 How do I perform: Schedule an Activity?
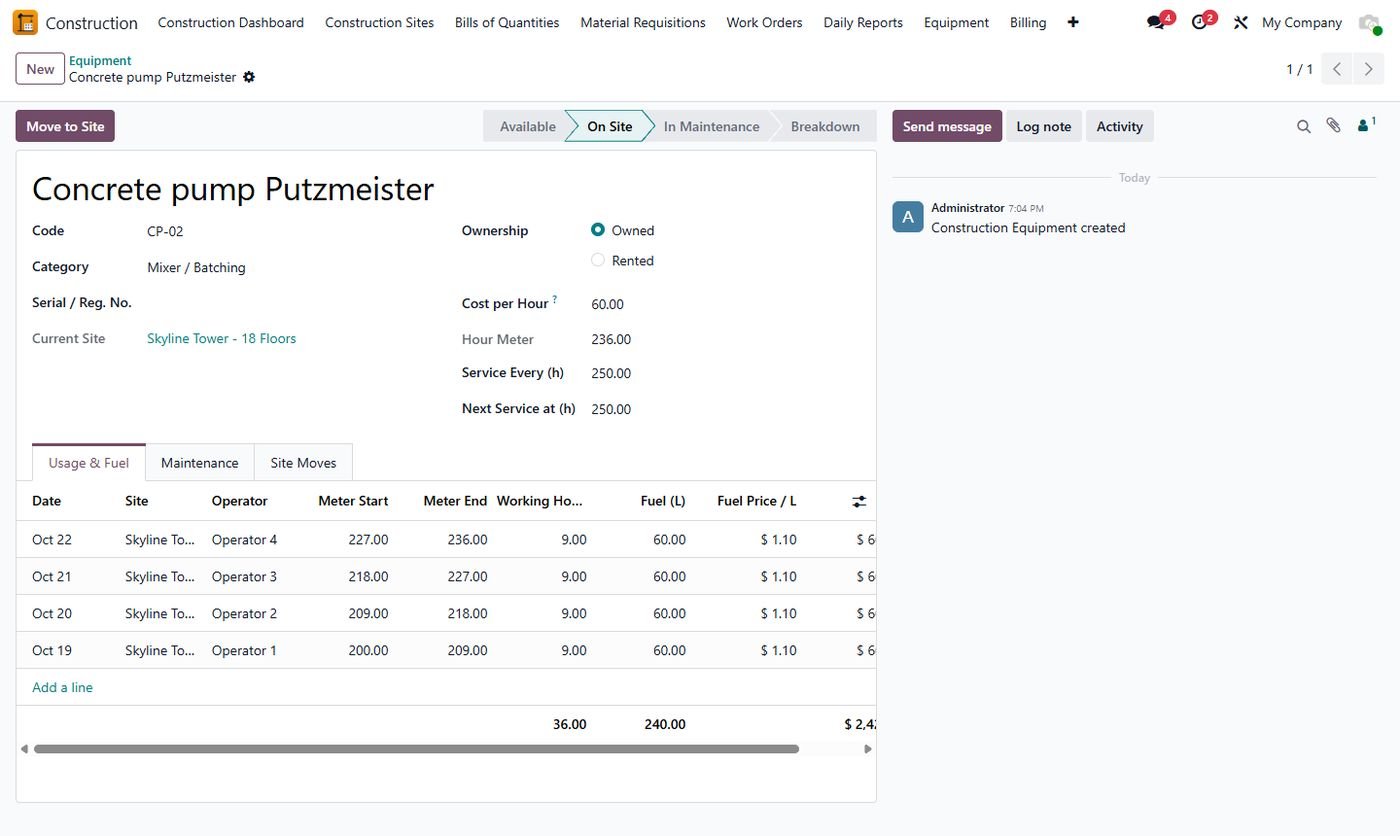1119,126
